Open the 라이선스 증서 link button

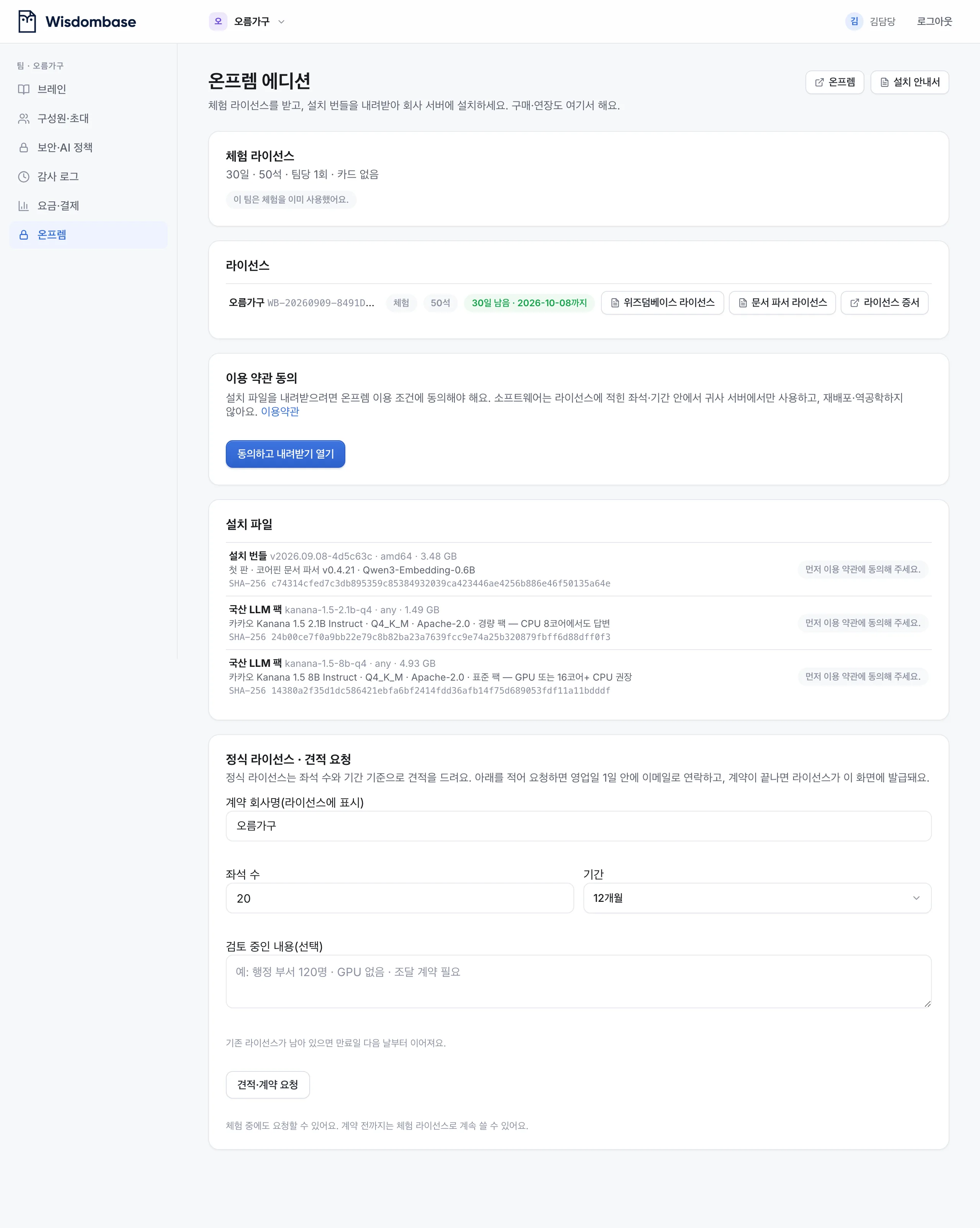coord(884,302)
